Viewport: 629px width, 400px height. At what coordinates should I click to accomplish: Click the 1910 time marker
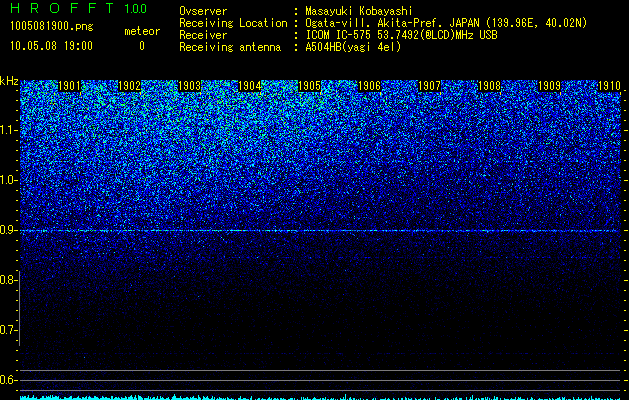[x=609, y=86]
